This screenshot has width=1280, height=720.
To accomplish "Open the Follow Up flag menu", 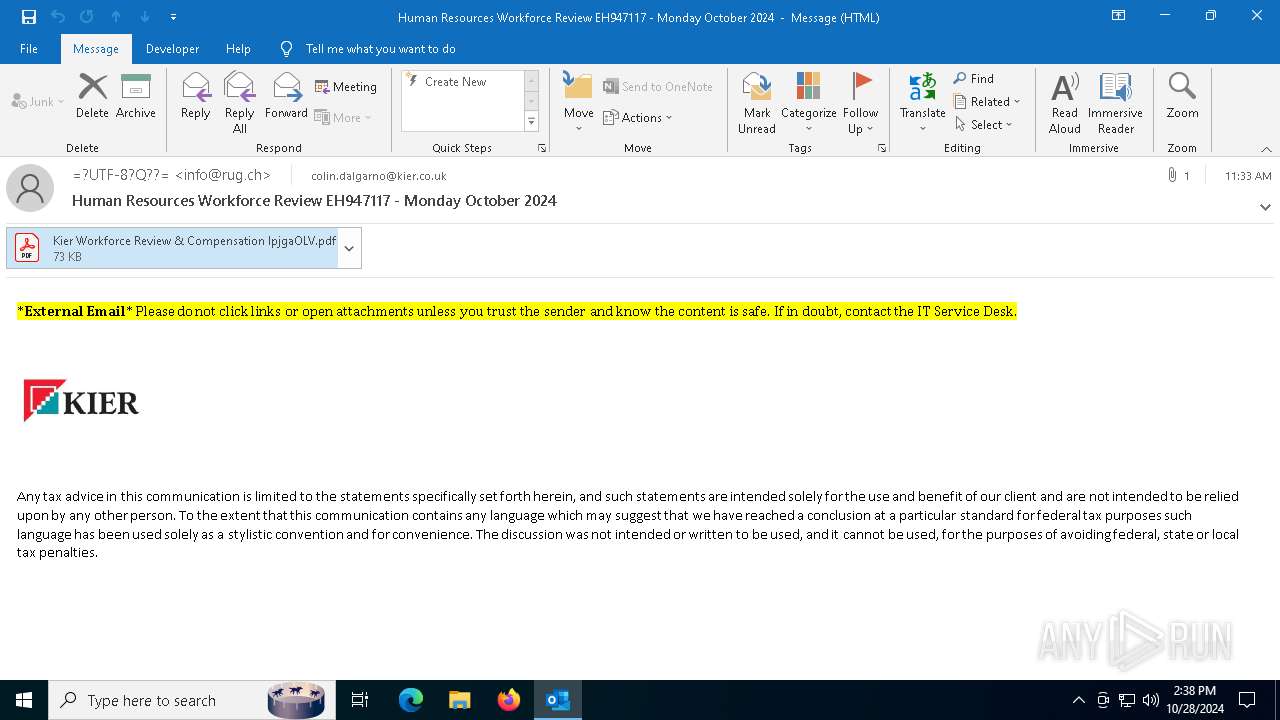I will click(860, 102).
